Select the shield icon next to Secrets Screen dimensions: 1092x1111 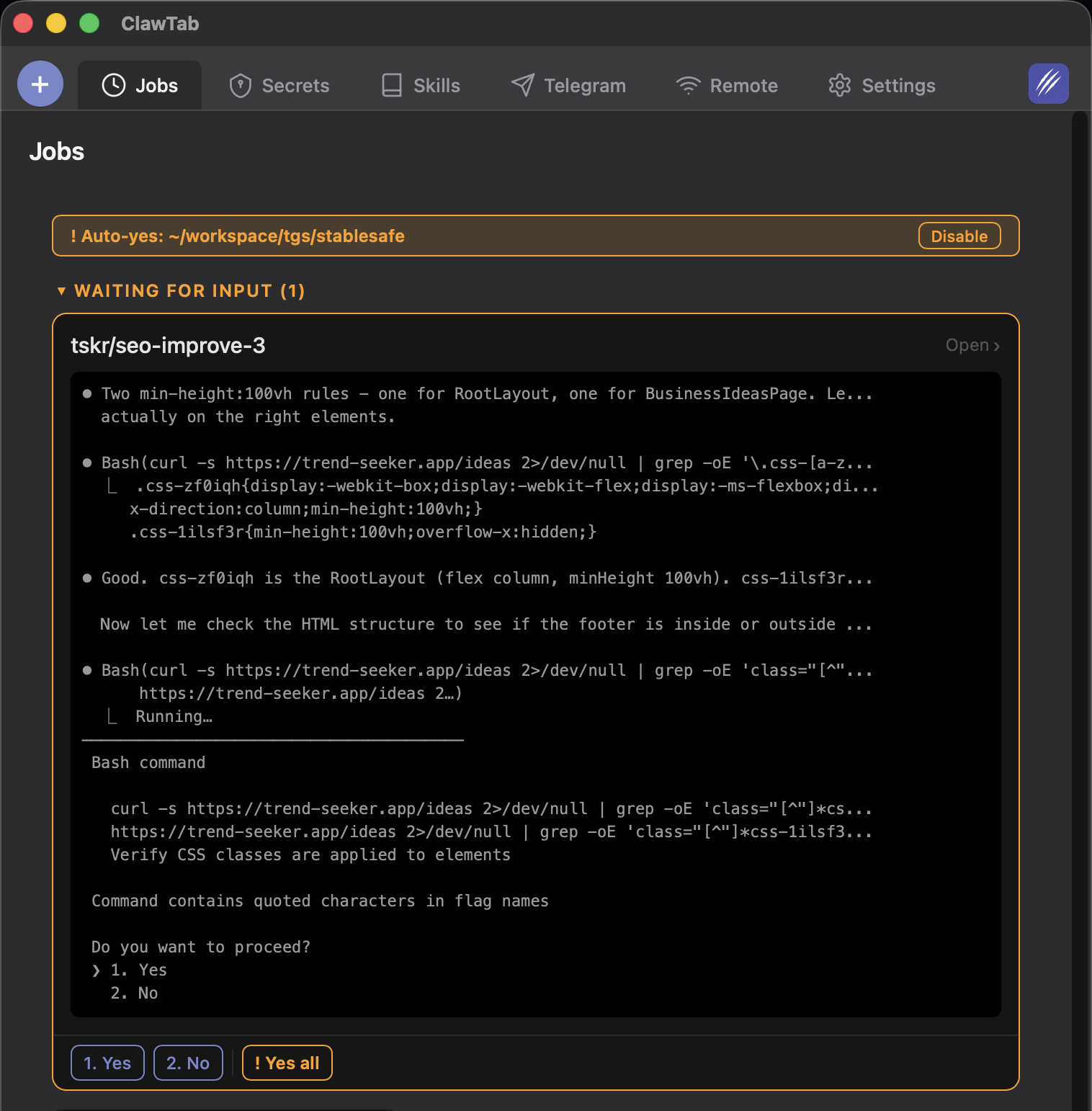tap(241, 85)
